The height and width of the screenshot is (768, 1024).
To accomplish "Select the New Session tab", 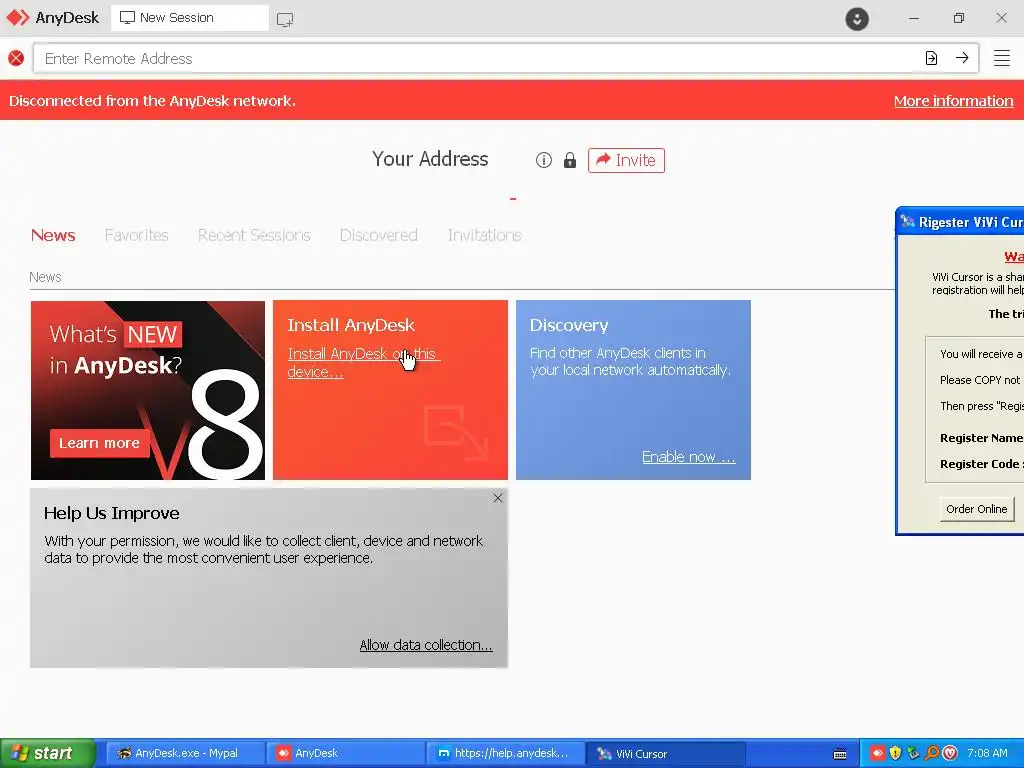I will [x=189, y=18].
